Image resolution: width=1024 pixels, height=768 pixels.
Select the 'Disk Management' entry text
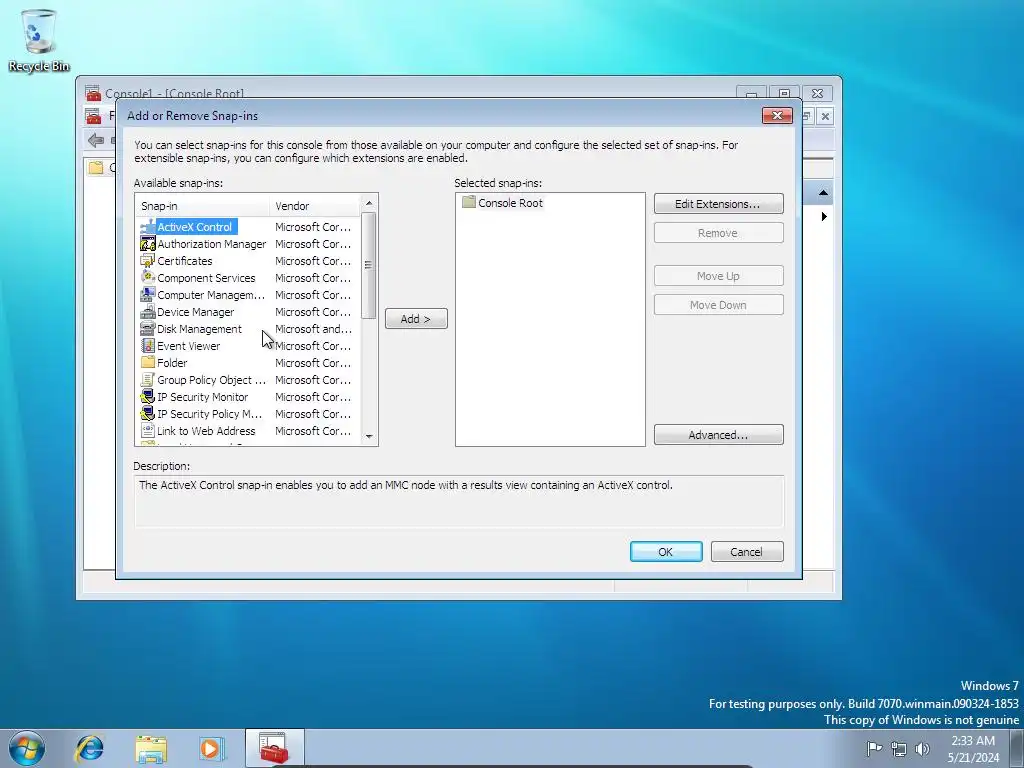pos(199,328)
